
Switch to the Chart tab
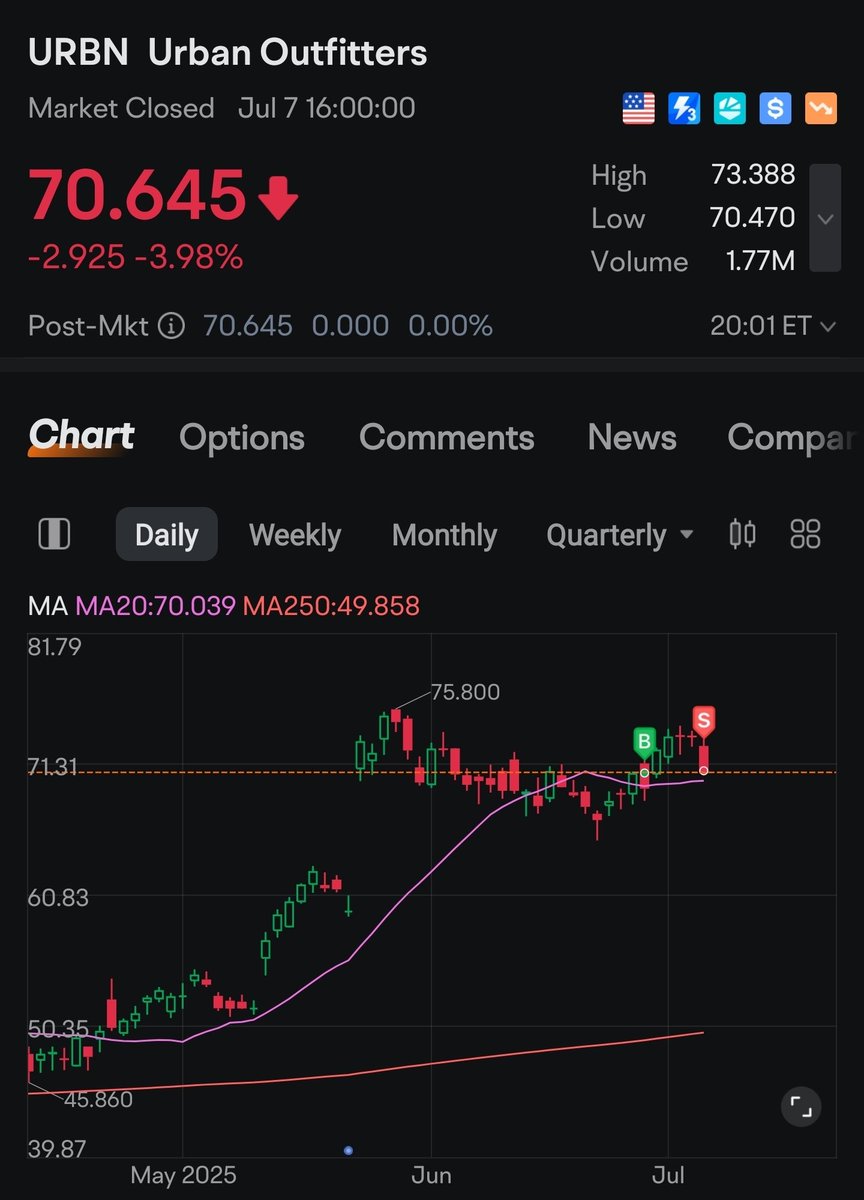[82, 436]
